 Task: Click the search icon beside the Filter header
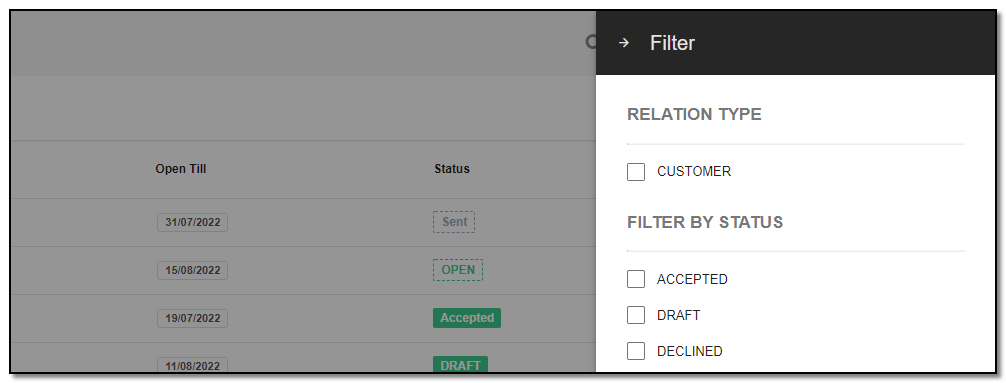click(591, 42)
